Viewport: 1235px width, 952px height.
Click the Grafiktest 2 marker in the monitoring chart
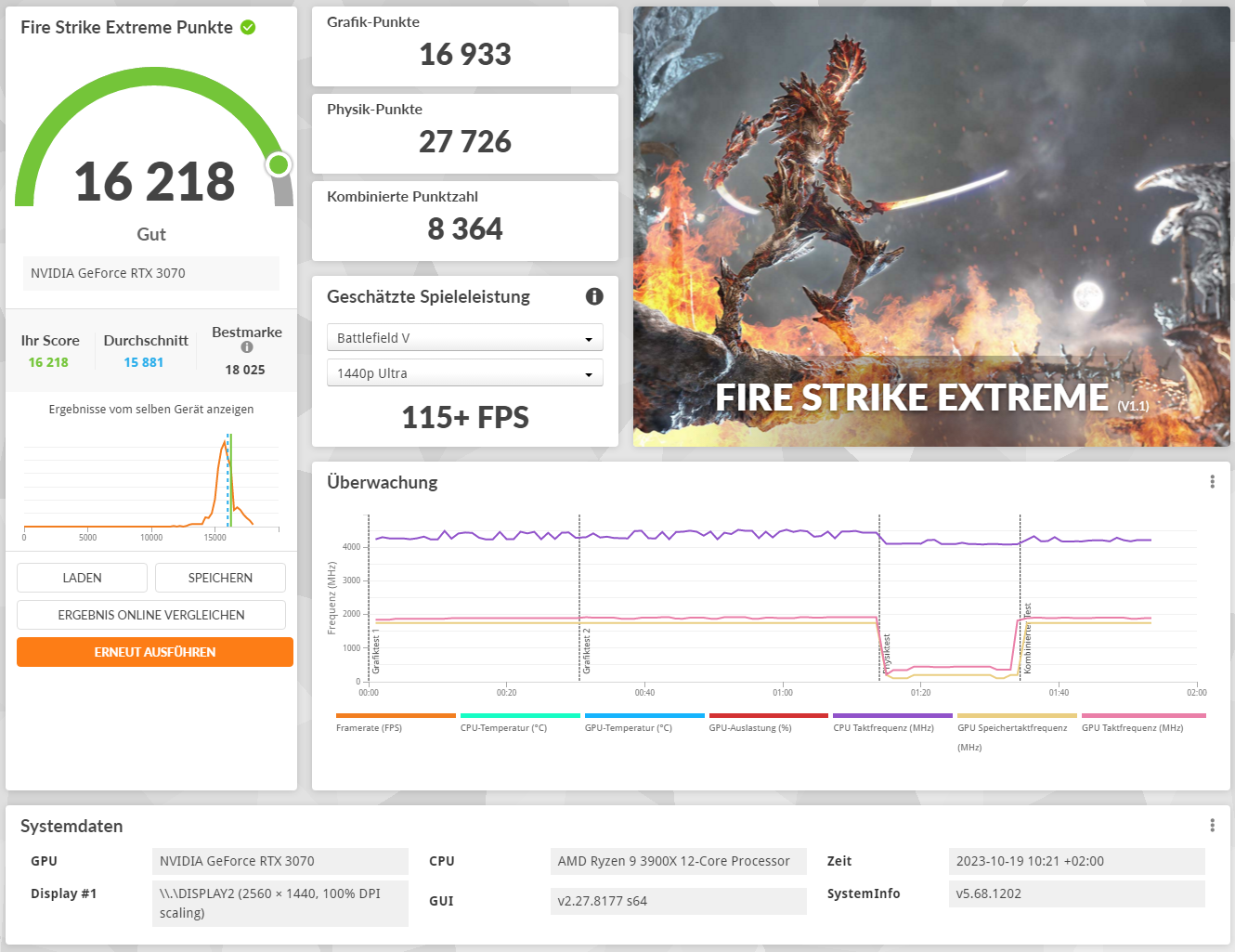(x=587, y=651)
